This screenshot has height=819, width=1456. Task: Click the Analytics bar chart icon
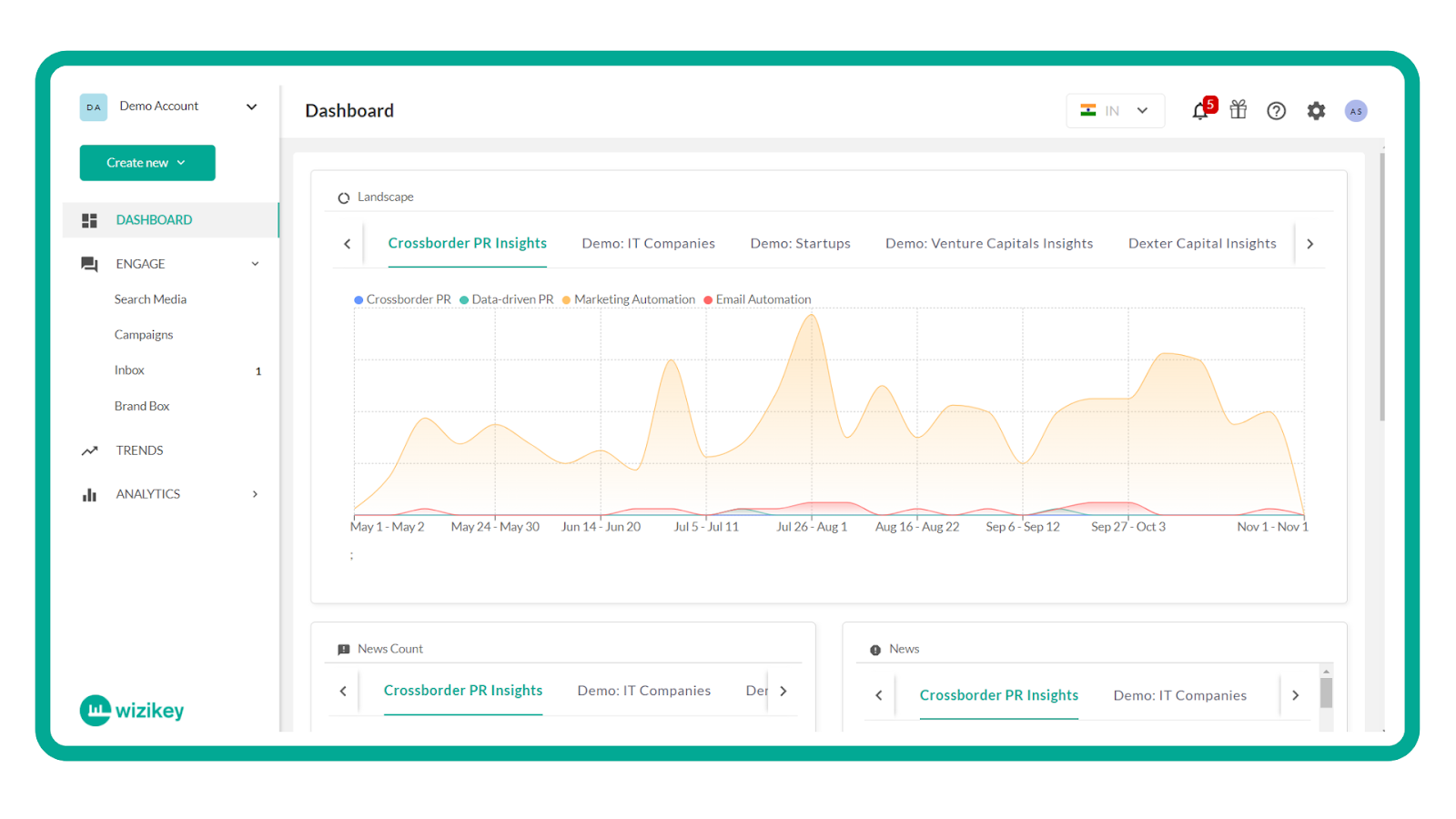click(89, 494)
